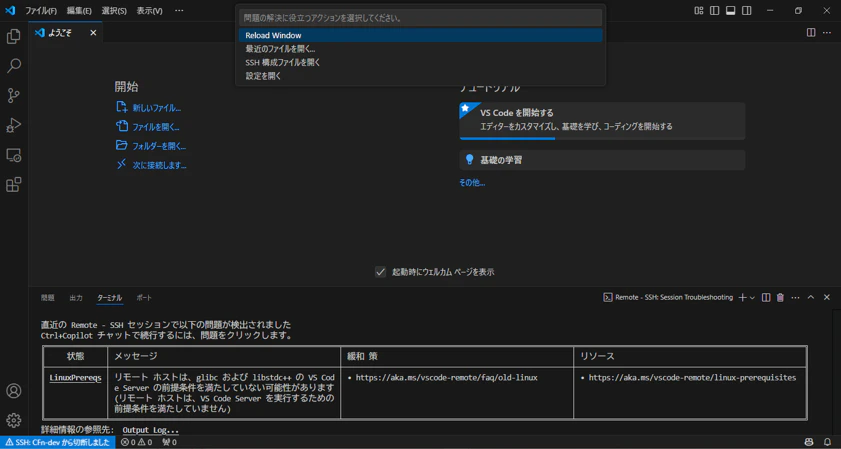Open errors and warnings status item

pos(136,443)
